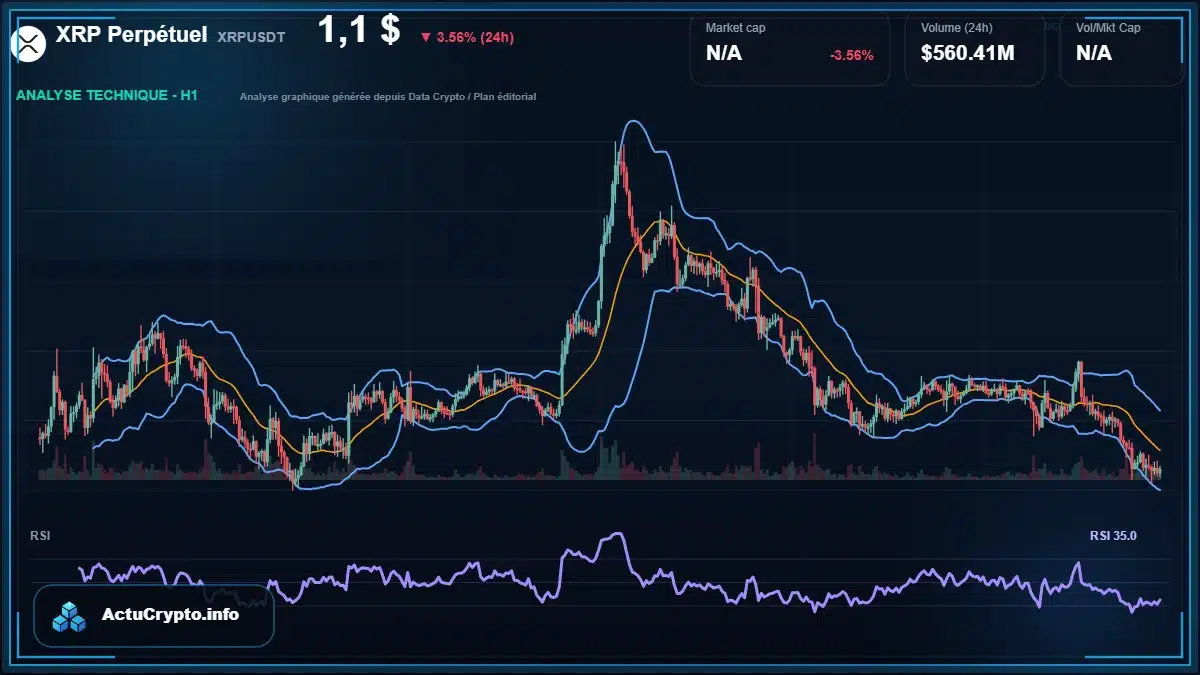Click the 1,1 $ price value
Viewport: 1200px width, 675px height.
point(359,30)
